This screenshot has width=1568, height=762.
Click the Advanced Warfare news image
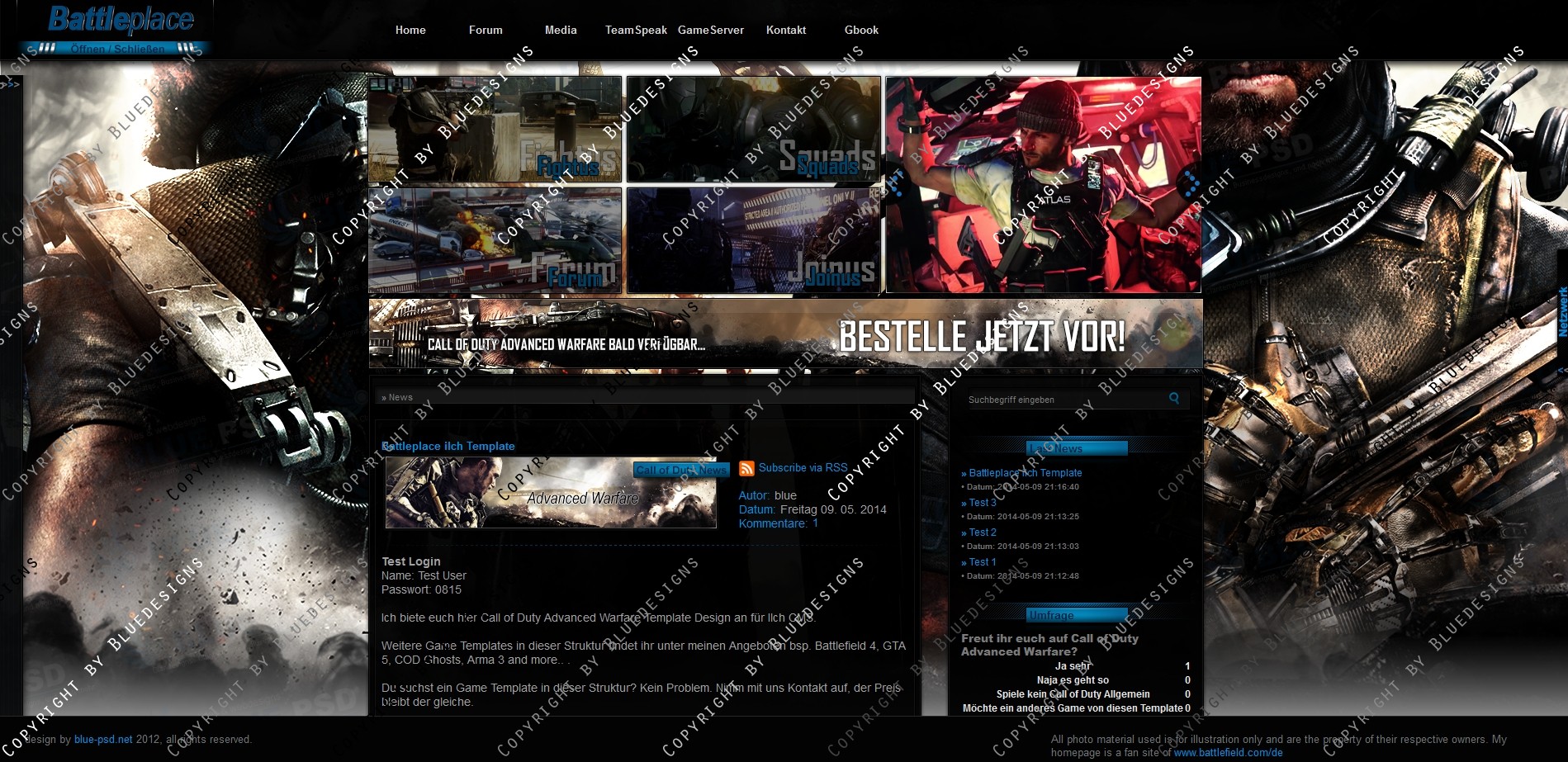click(x=551, y=493)
